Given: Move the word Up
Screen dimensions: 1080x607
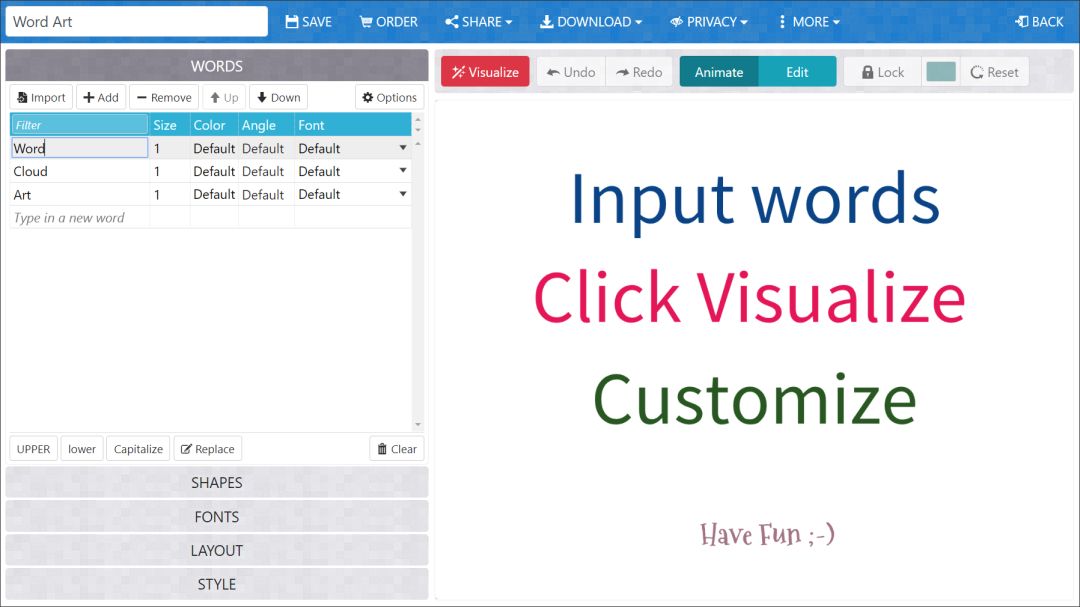Looking at the screenshot, I should point(224,97).
